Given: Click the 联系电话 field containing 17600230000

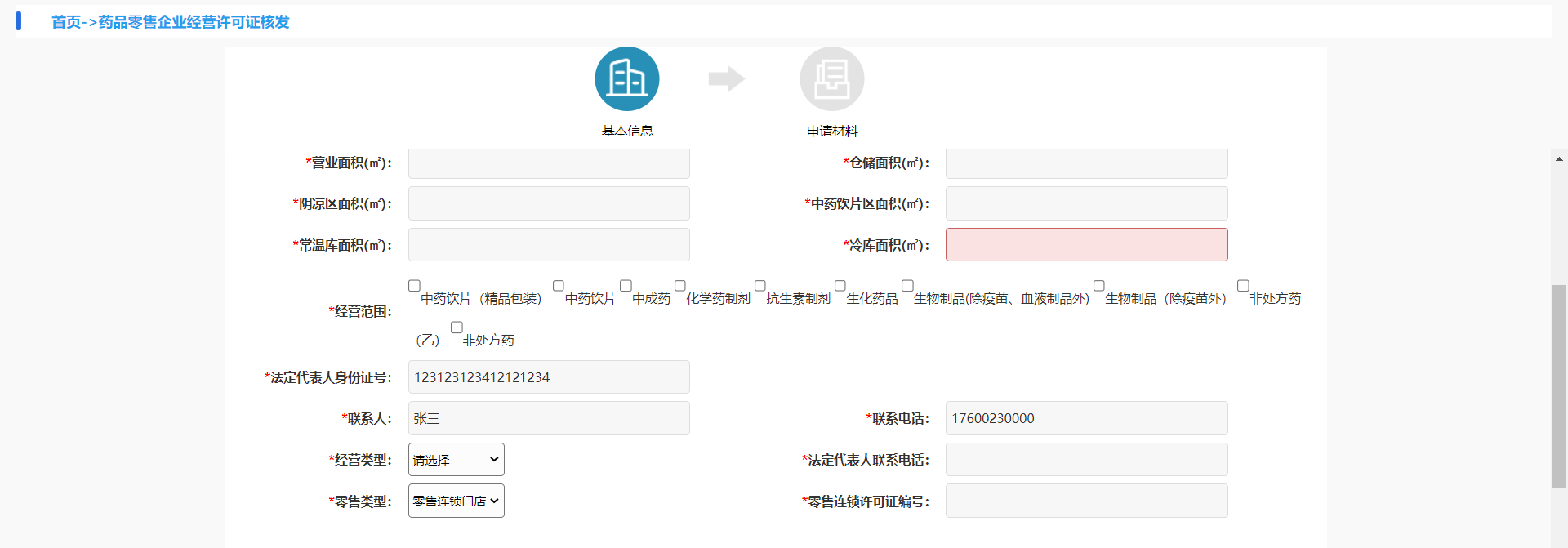Looking at the screenshot, I should 1086,418.
